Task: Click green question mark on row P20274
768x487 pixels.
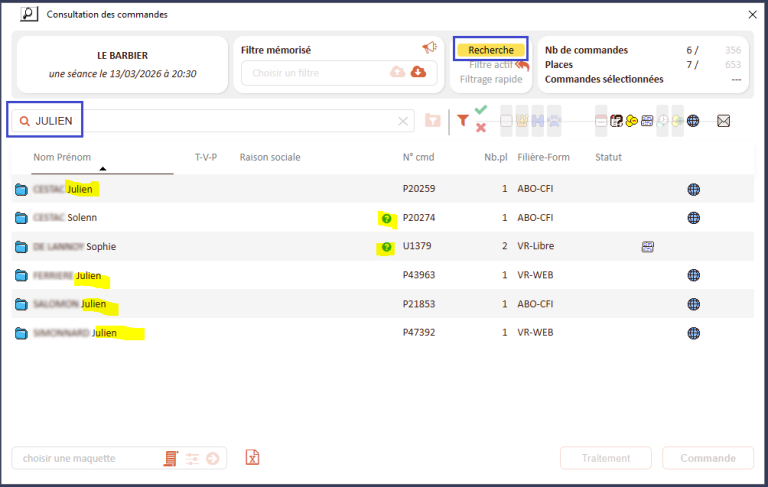Action: (x=386, y=219)
